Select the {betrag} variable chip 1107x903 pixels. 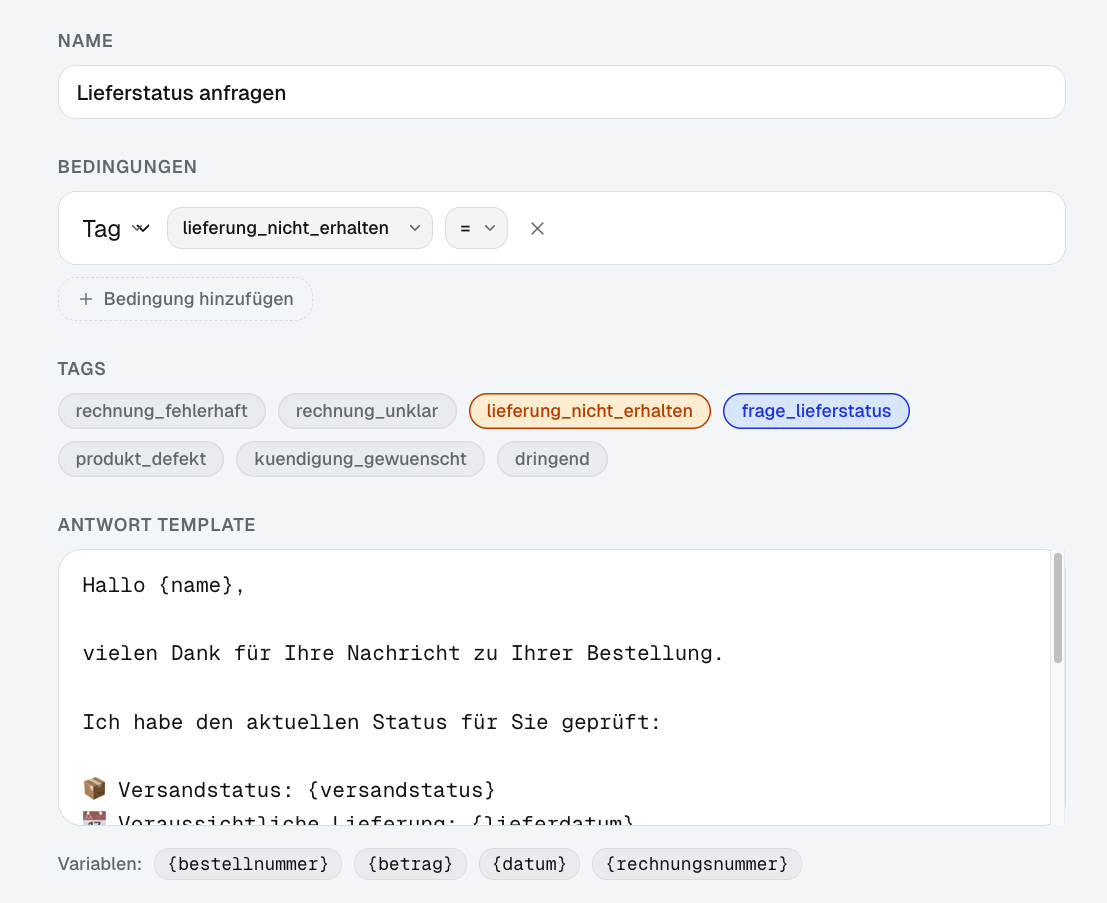(410, 864)
